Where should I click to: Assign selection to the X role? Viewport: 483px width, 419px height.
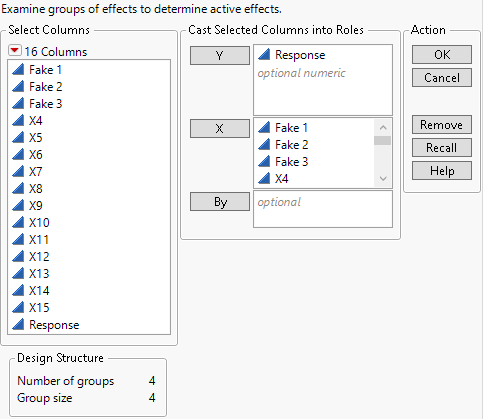tap(220, 128)
